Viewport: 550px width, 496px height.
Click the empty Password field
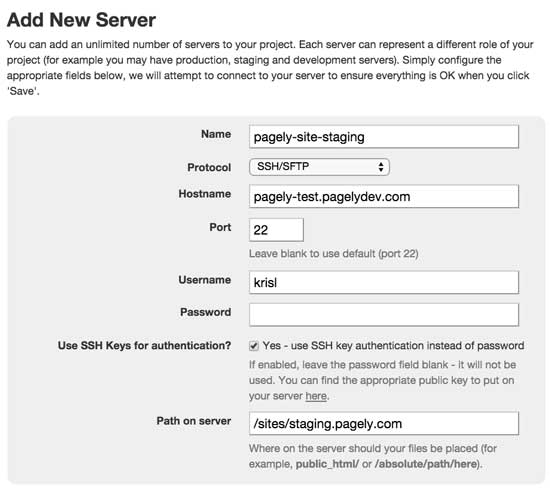384,315
